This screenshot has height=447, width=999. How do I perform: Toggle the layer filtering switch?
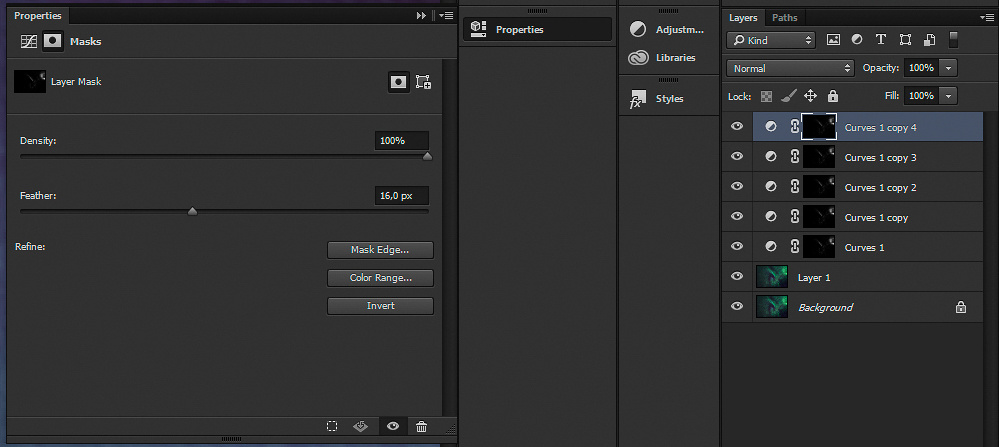(953, 39)
